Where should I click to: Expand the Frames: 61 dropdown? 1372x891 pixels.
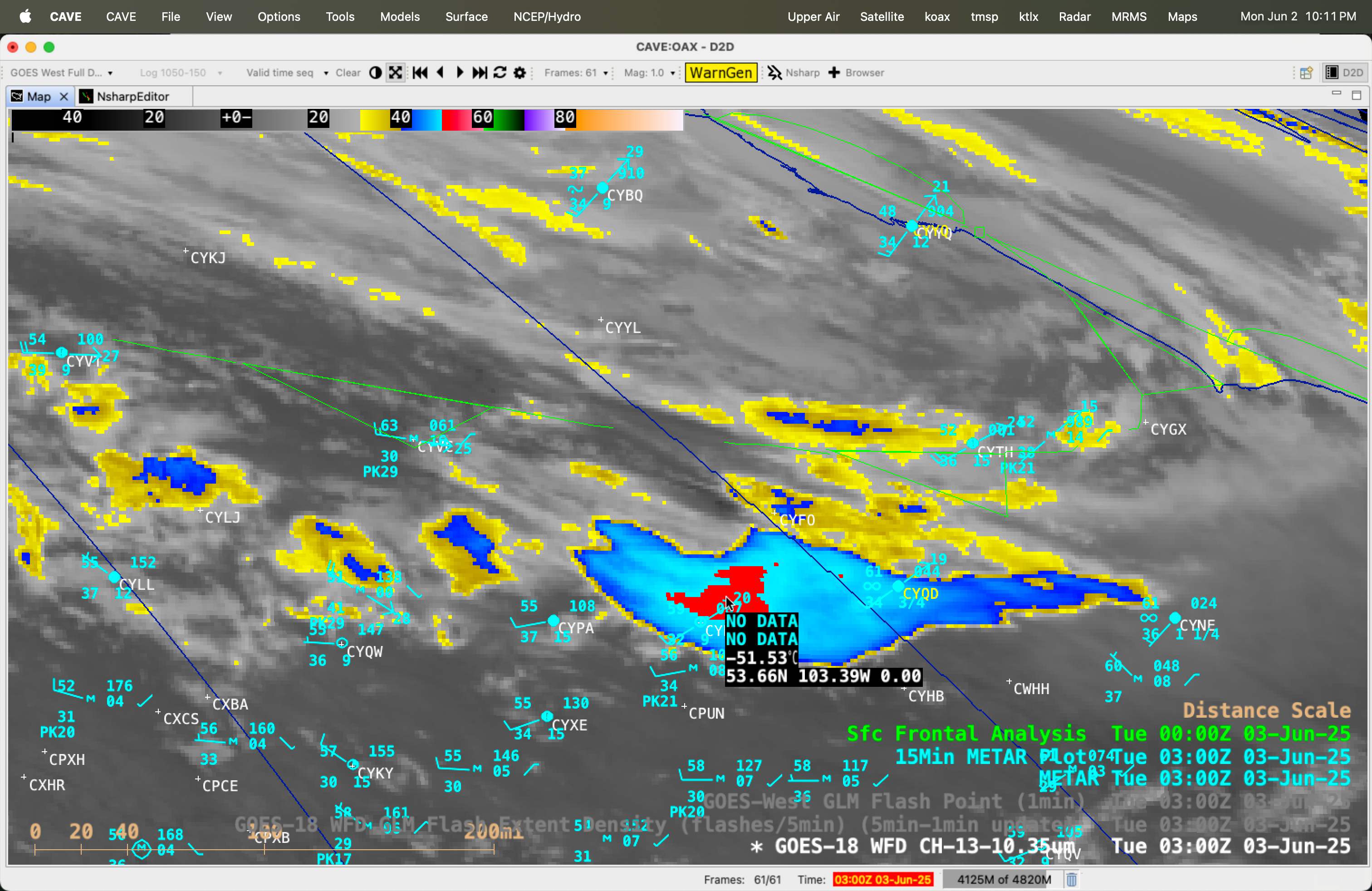[576, 73]
